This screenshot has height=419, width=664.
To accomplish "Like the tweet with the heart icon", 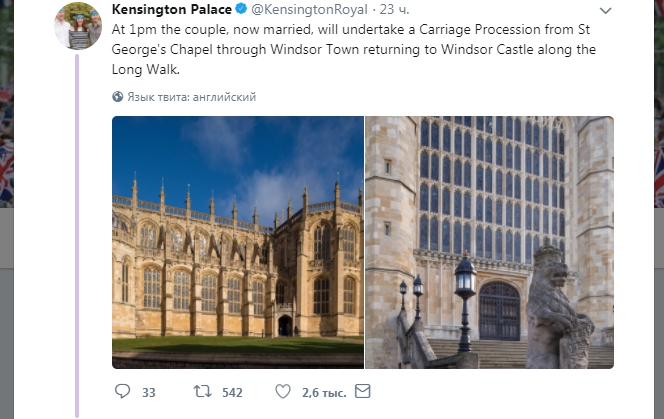I will tap(283, 391).
